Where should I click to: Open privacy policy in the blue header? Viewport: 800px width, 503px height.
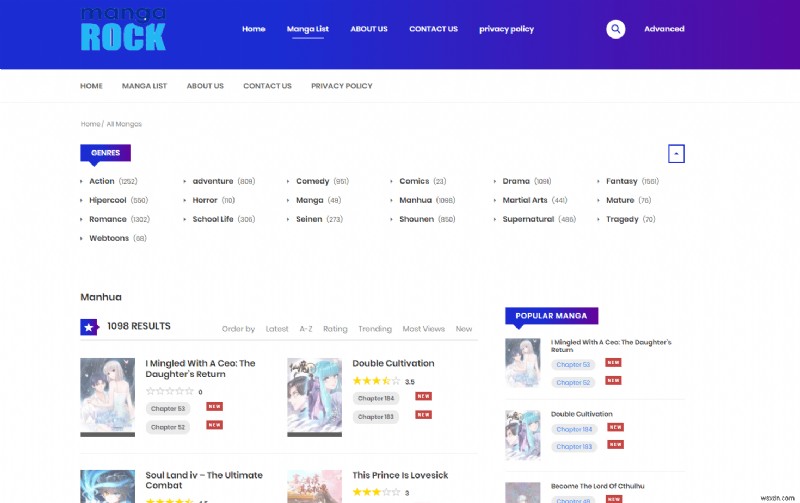tap(506, 29)
